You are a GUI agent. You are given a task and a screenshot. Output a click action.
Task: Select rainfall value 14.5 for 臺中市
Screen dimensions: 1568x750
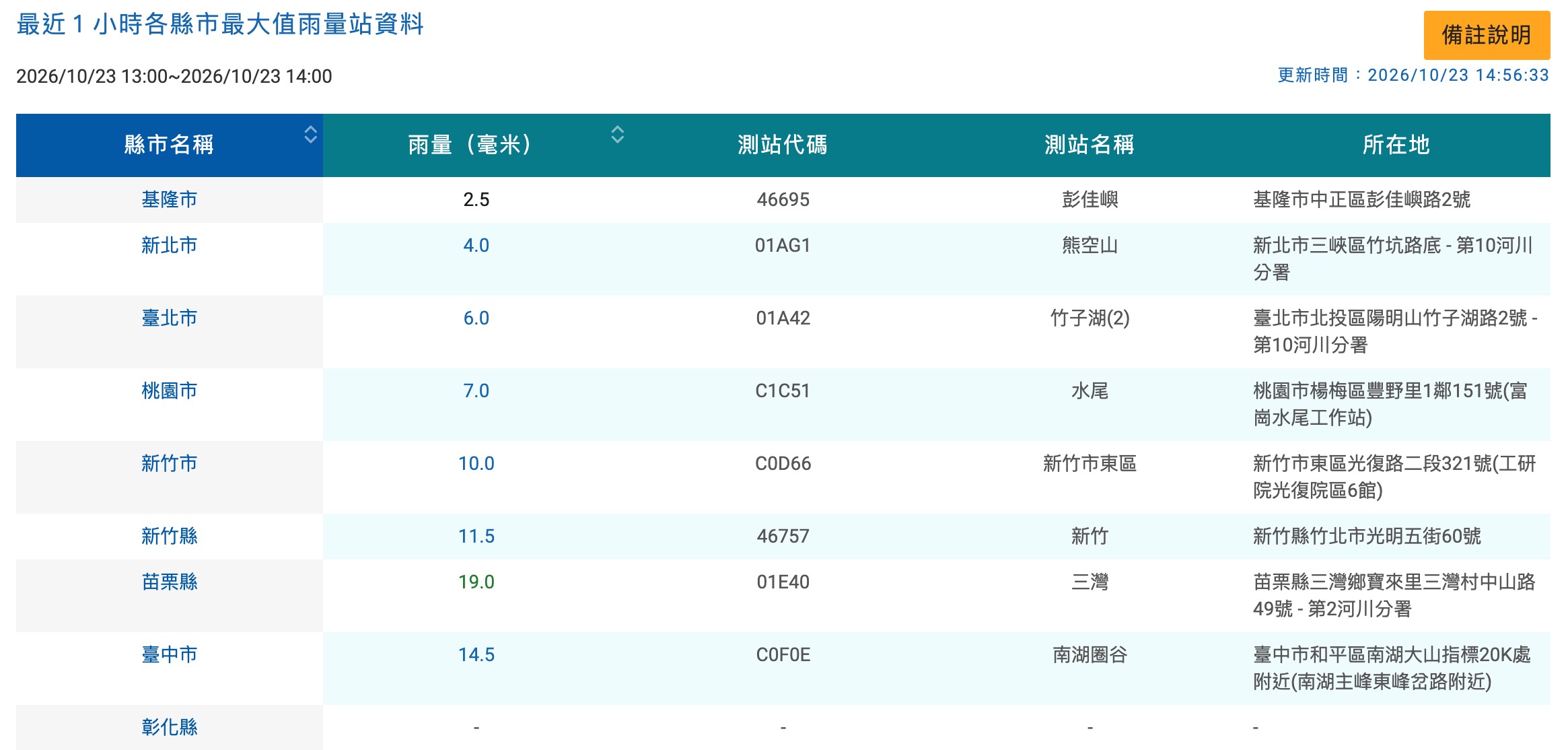click(x=476, y=654)
